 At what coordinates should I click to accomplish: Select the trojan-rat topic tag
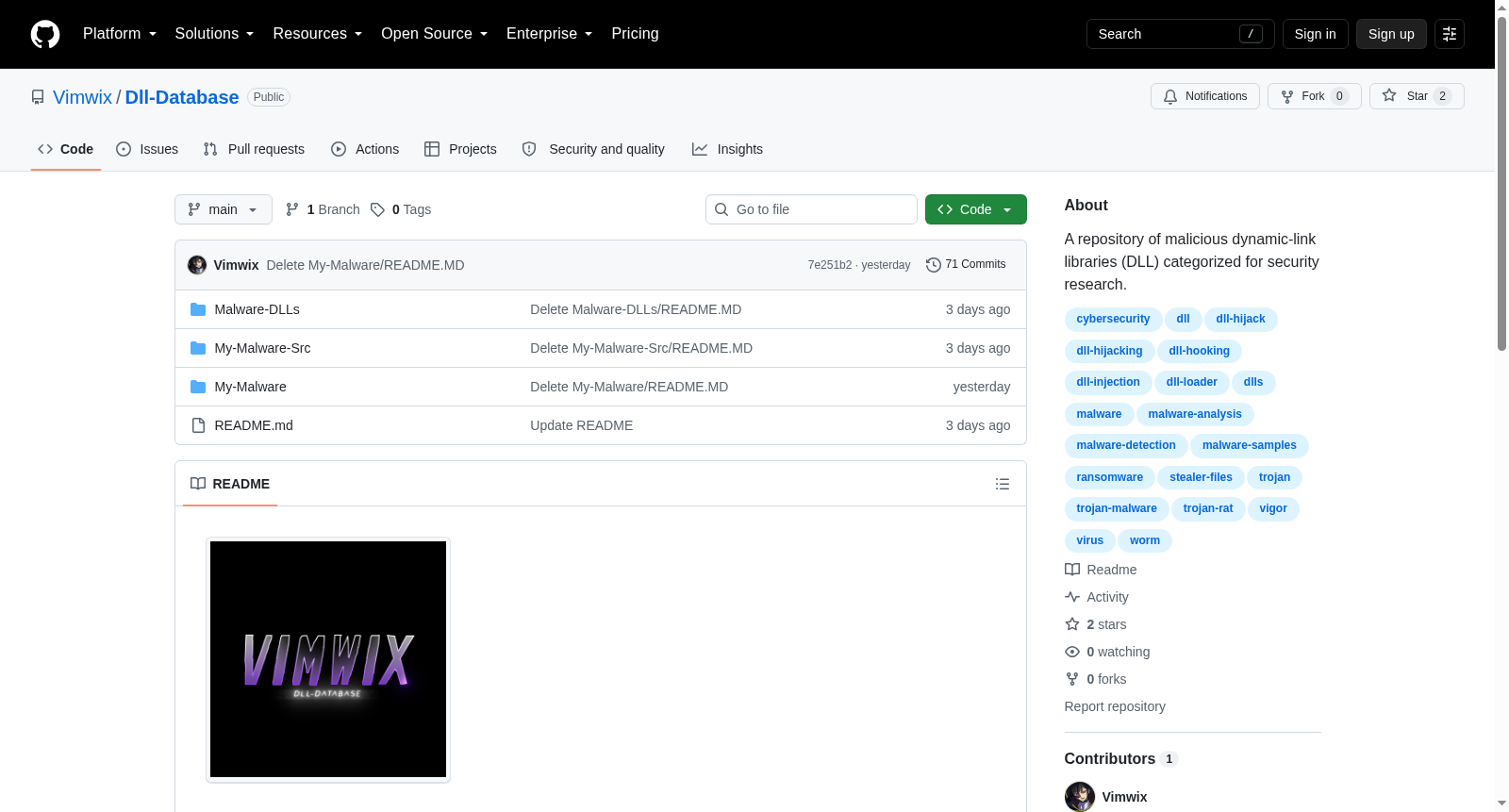(1208, 508)
